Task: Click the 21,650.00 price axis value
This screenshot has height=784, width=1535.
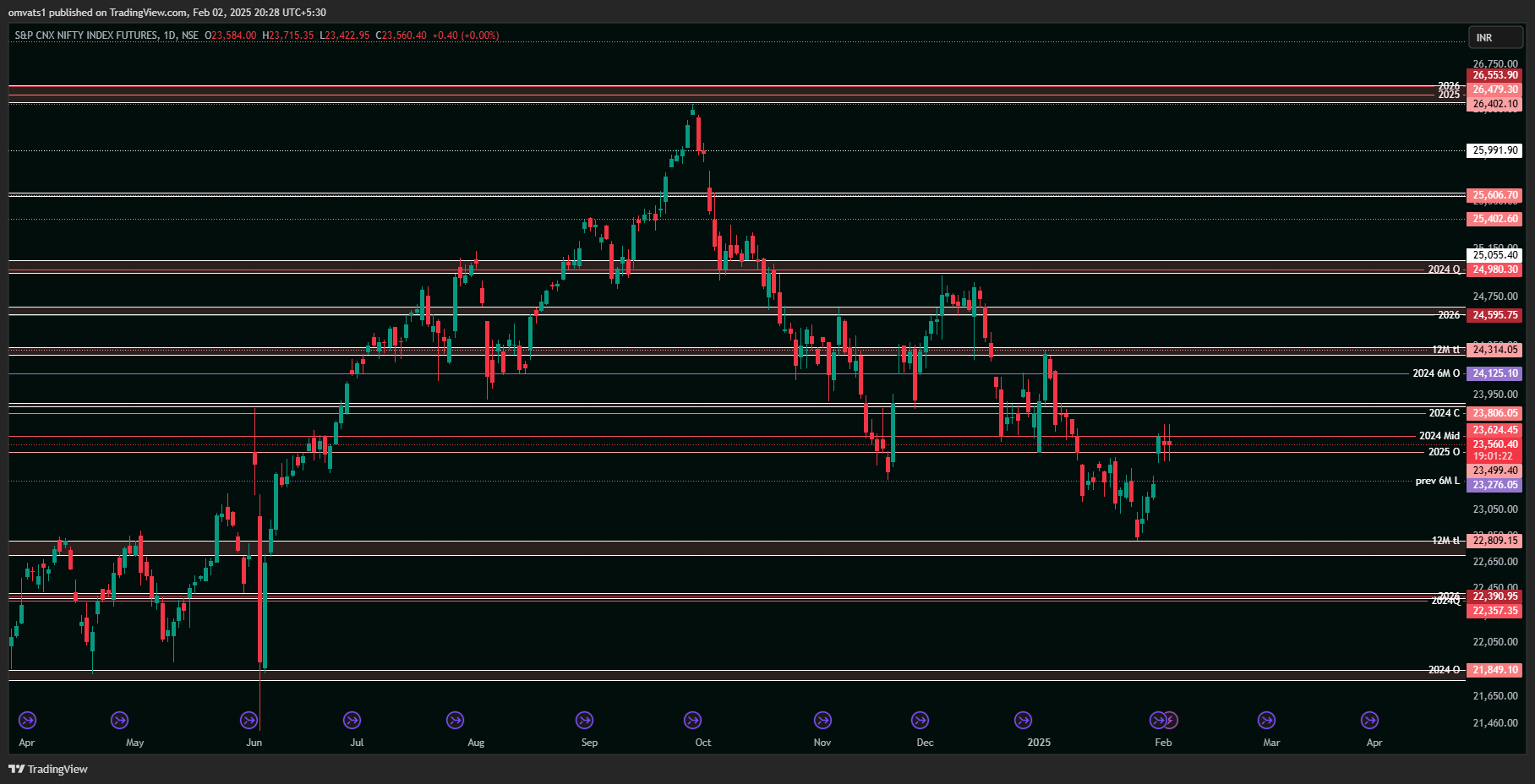Action: point(1494,696)
